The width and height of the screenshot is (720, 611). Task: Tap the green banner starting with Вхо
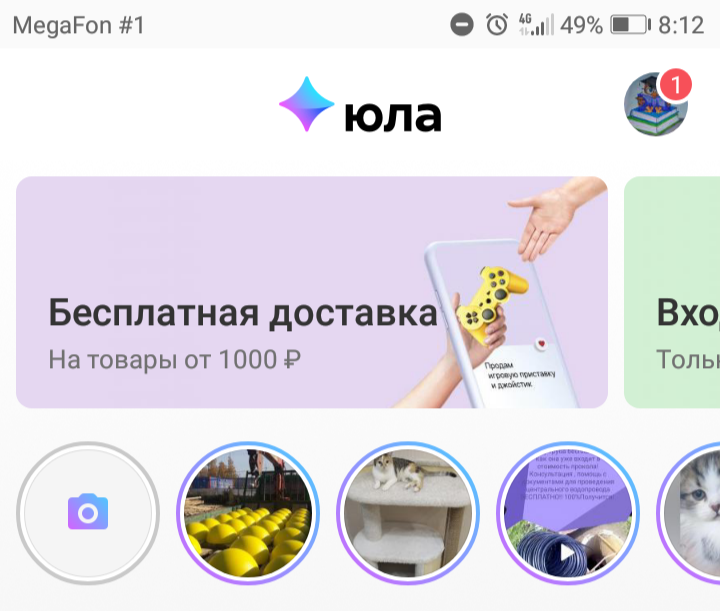click(x=672, y=292)
